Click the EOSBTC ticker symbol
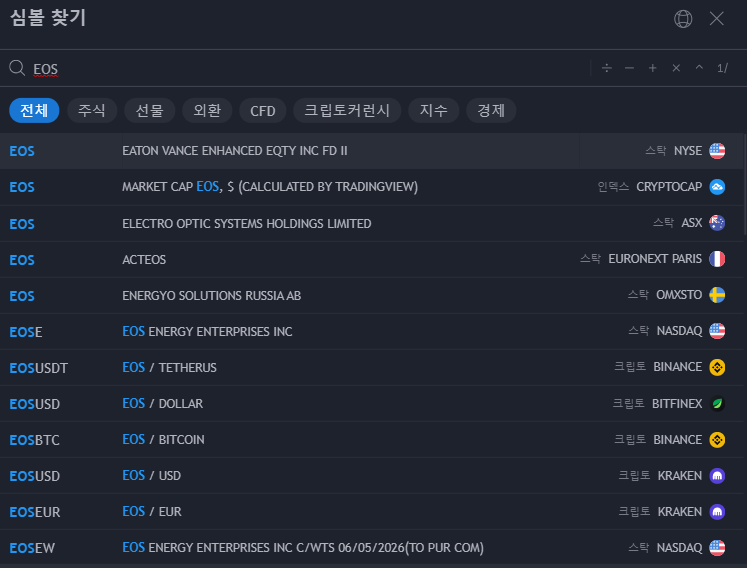Screen dimensions: 747x568 coord(34,440)
